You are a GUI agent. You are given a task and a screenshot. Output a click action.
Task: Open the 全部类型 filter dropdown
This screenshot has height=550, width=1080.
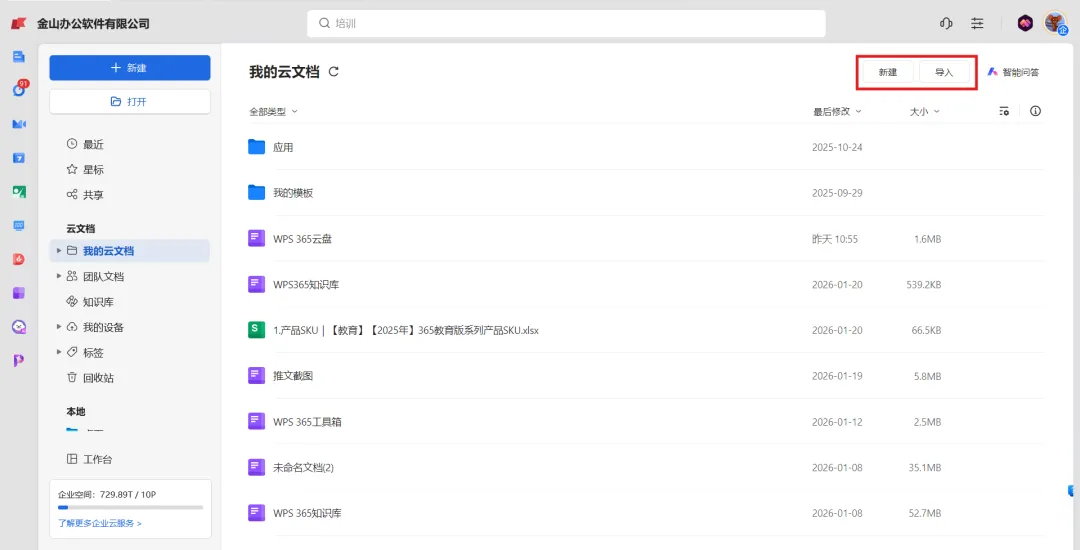(273, 112)
